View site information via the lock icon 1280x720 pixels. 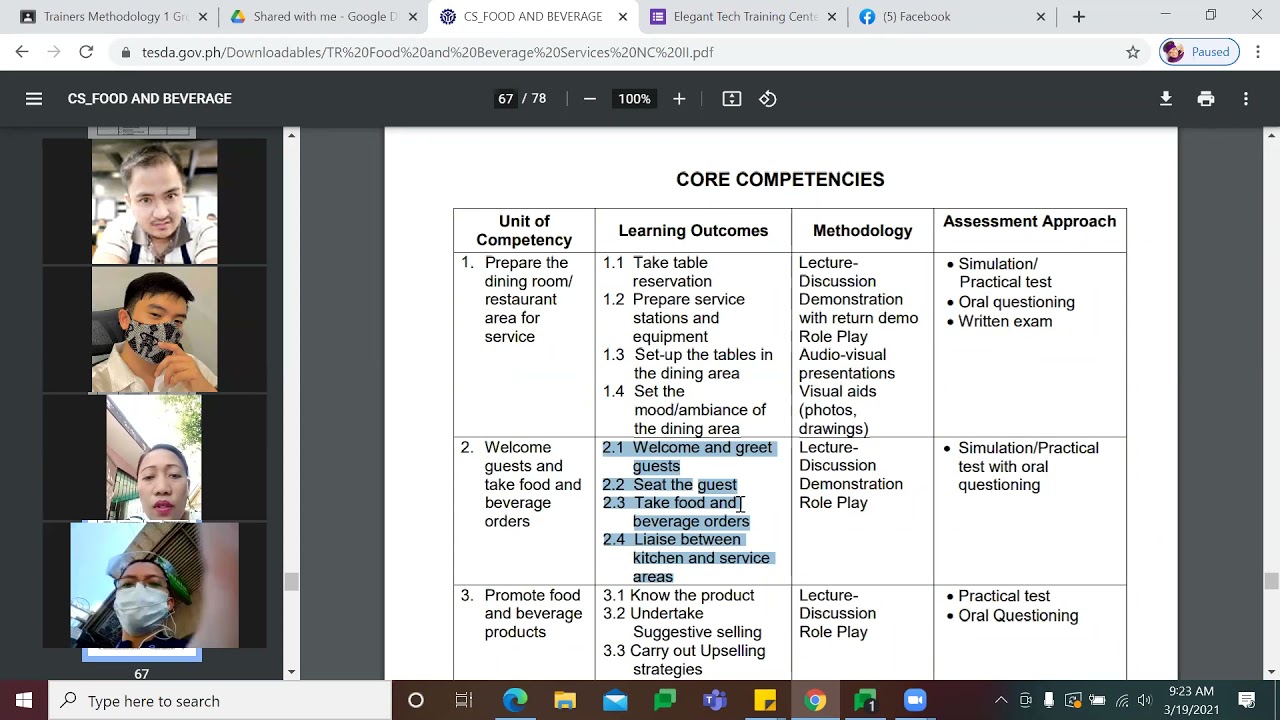click(x=126, y=52)
